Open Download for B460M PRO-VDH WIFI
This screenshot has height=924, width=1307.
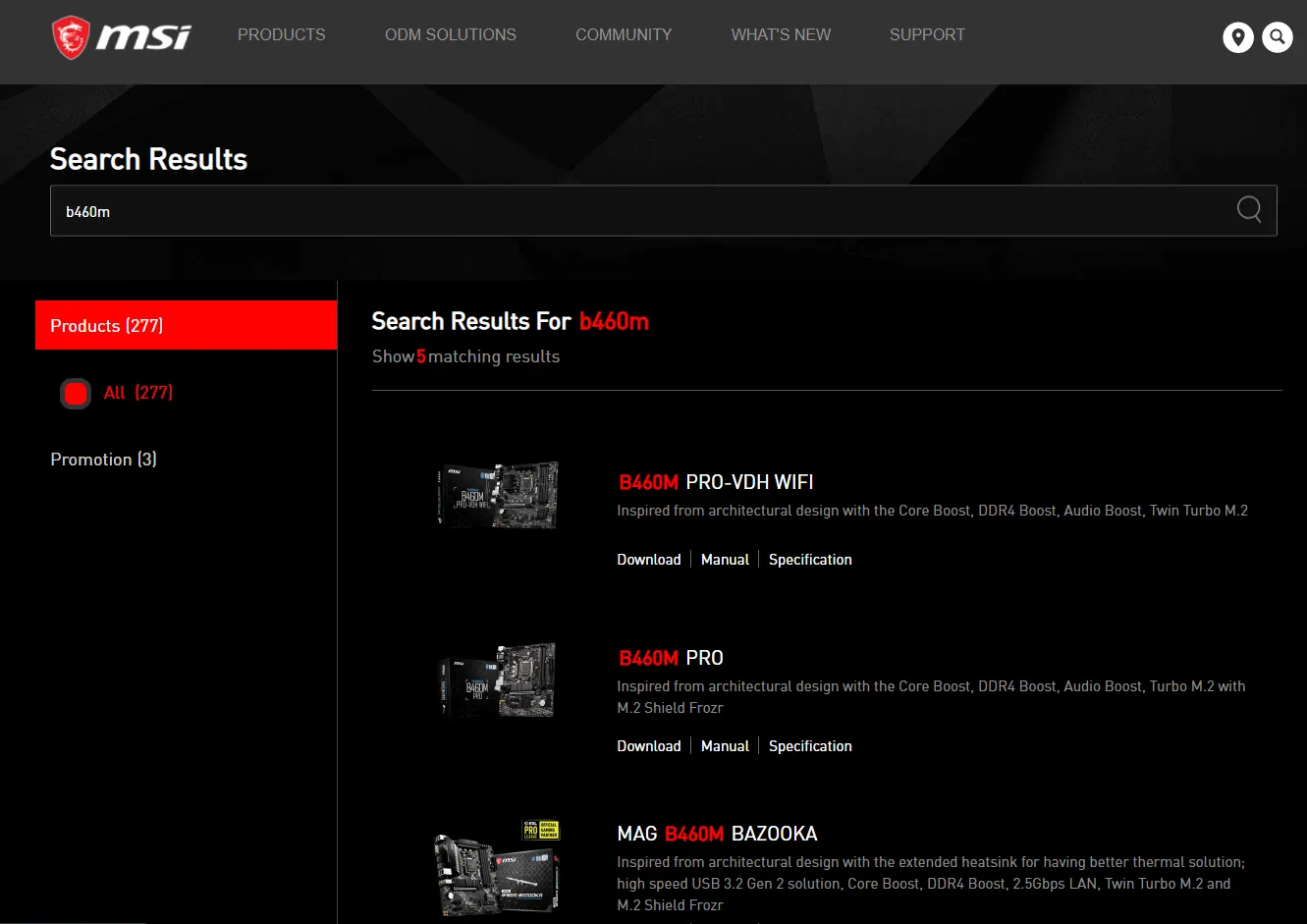pyautogui.click(x=649, y=560)
